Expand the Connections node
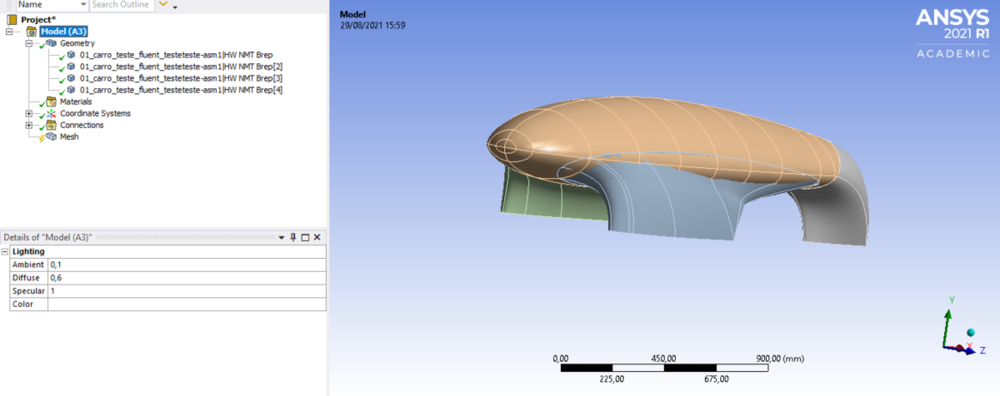The image size is (1000, 396). pos(29,125)
